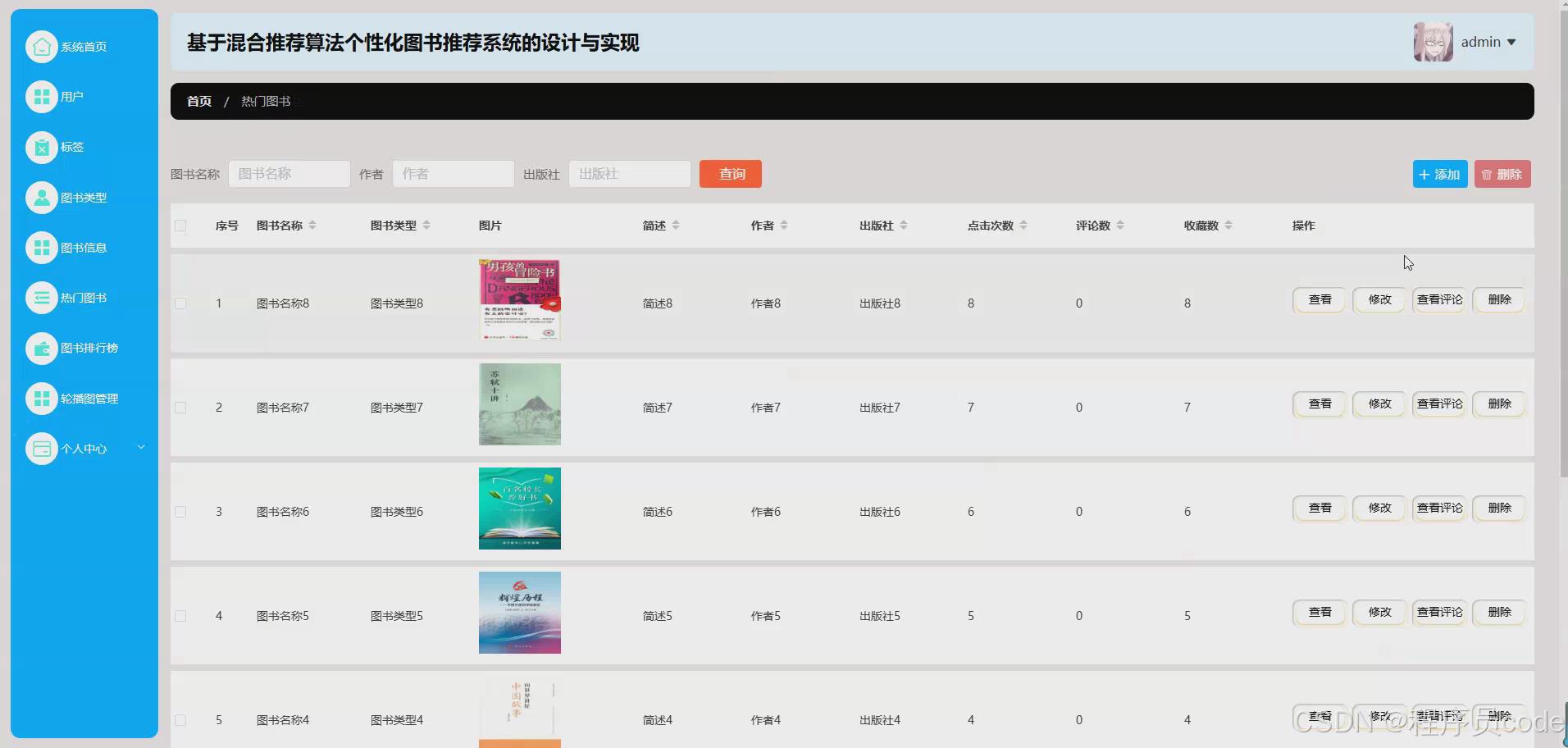Sort by 简述 column arrows
Image resolution: width=1568 pixels, height=748 pixels.
coord(676,226)
